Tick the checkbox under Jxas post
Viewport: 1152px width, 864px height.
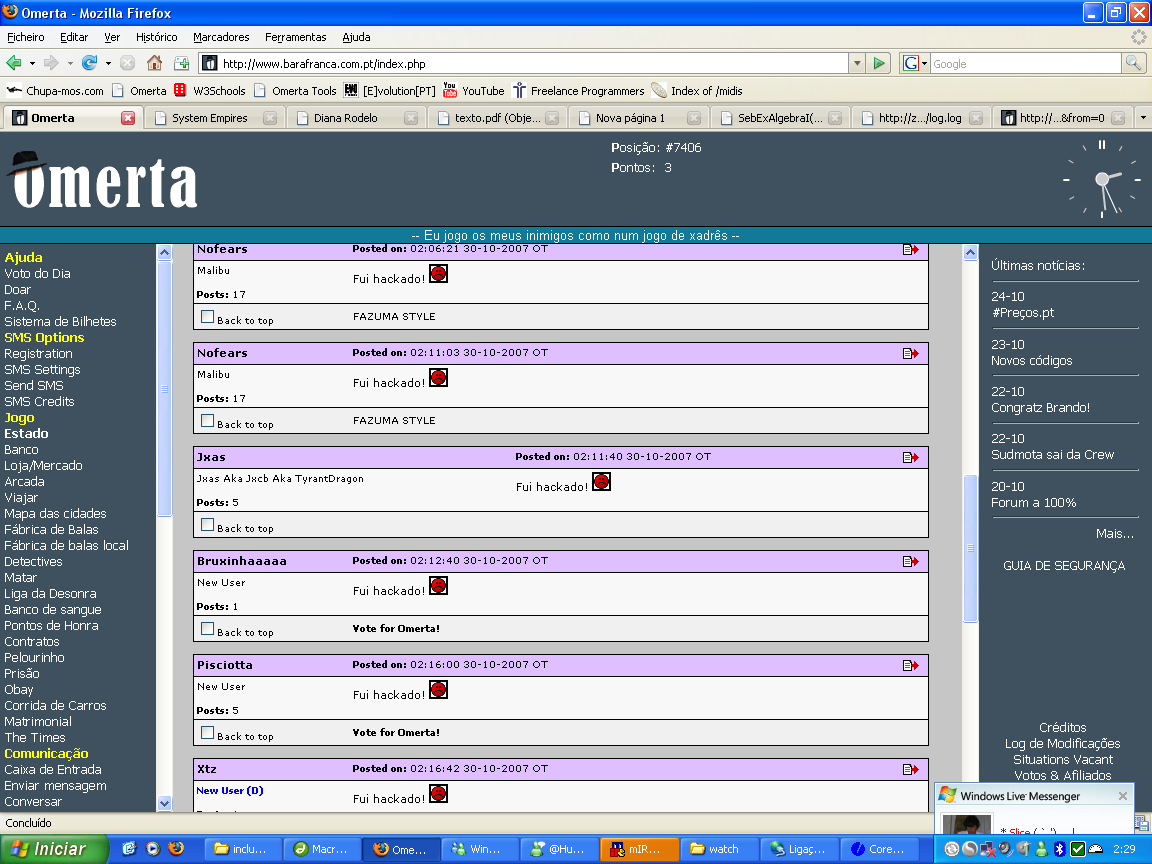208,525
